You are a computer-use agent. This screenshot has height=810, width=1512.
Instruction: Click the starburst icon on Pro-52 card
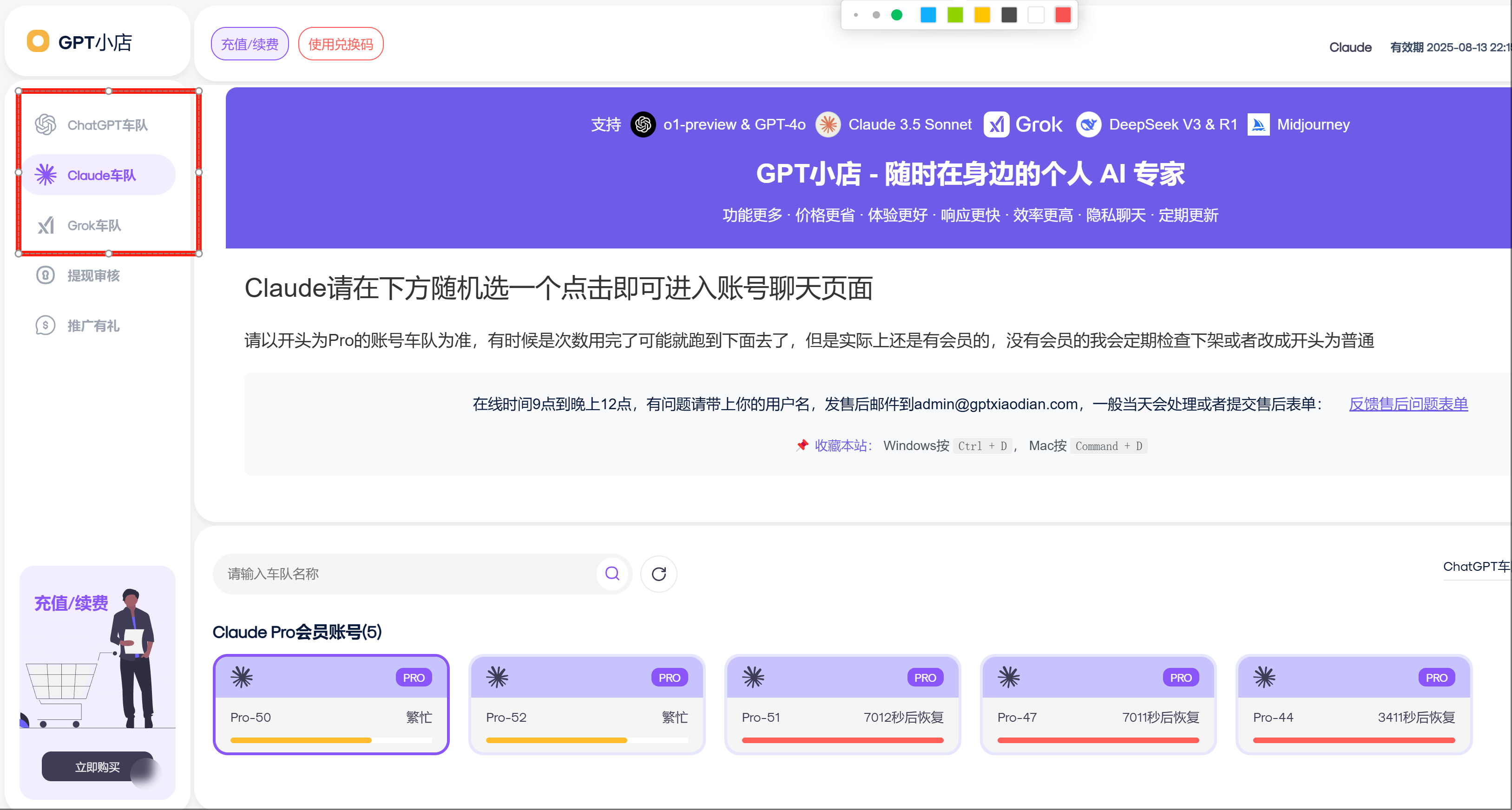tap(497, 678)
